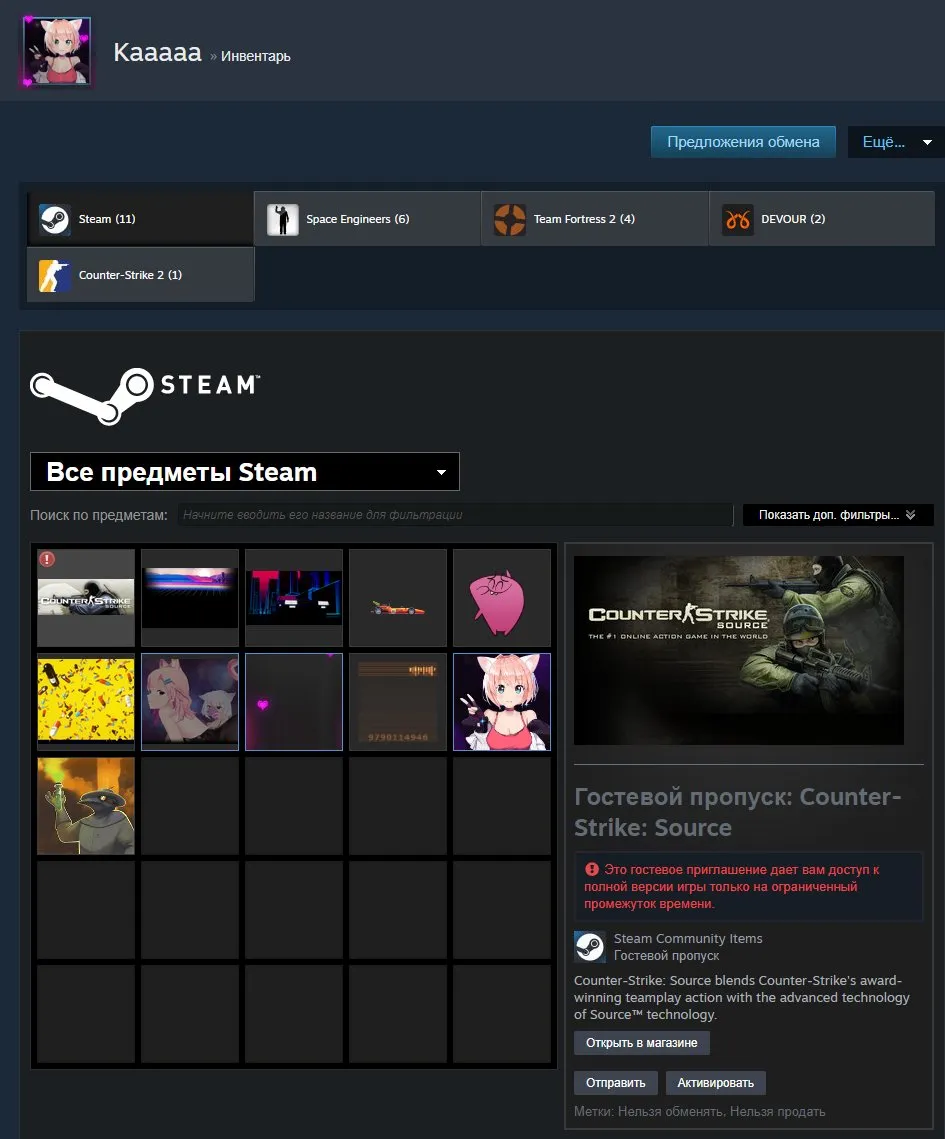Click the DEVOUR game icon
The width and height of the screenshot is (945, 1139).
point(738,219)
